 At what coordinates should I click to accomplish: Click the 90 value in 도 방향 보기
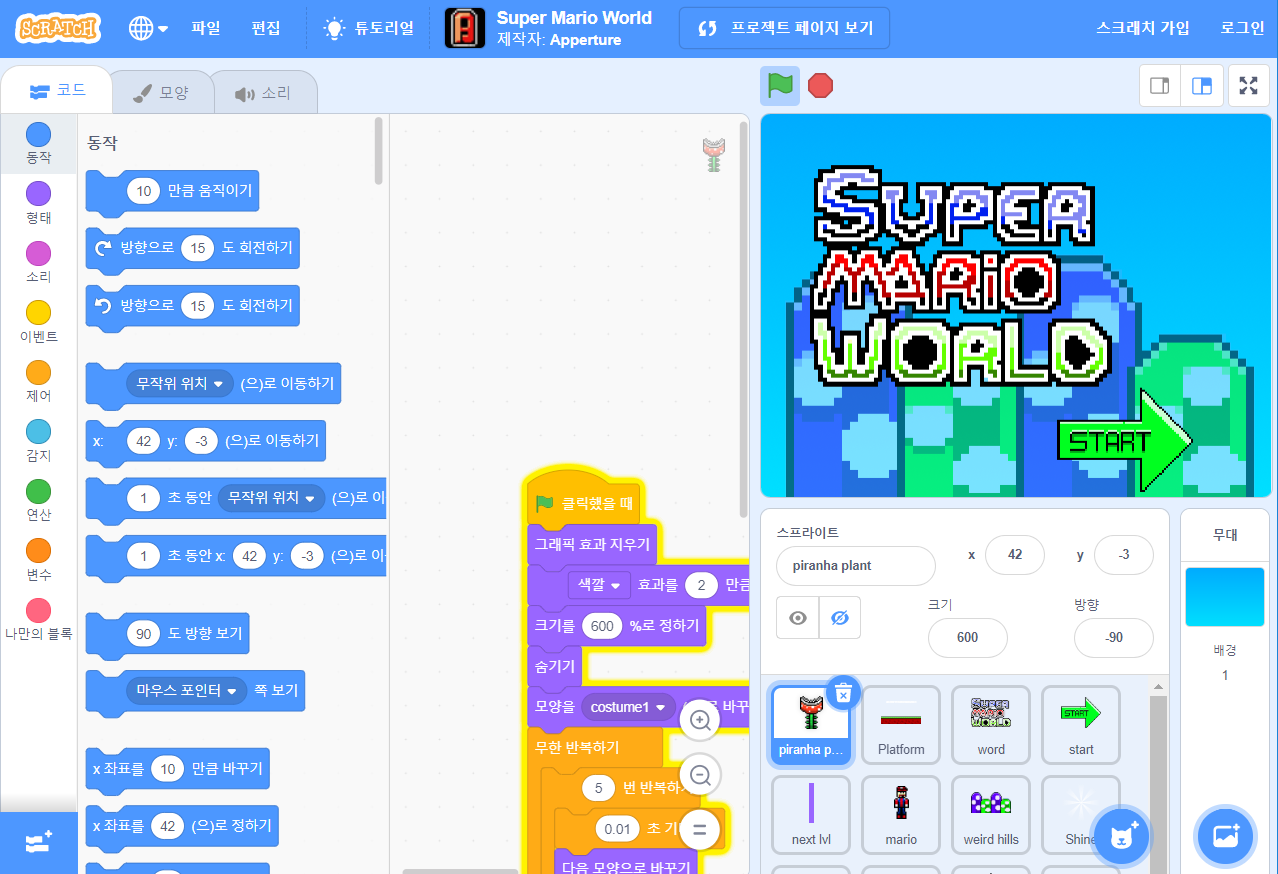click(x=143, y=634)
